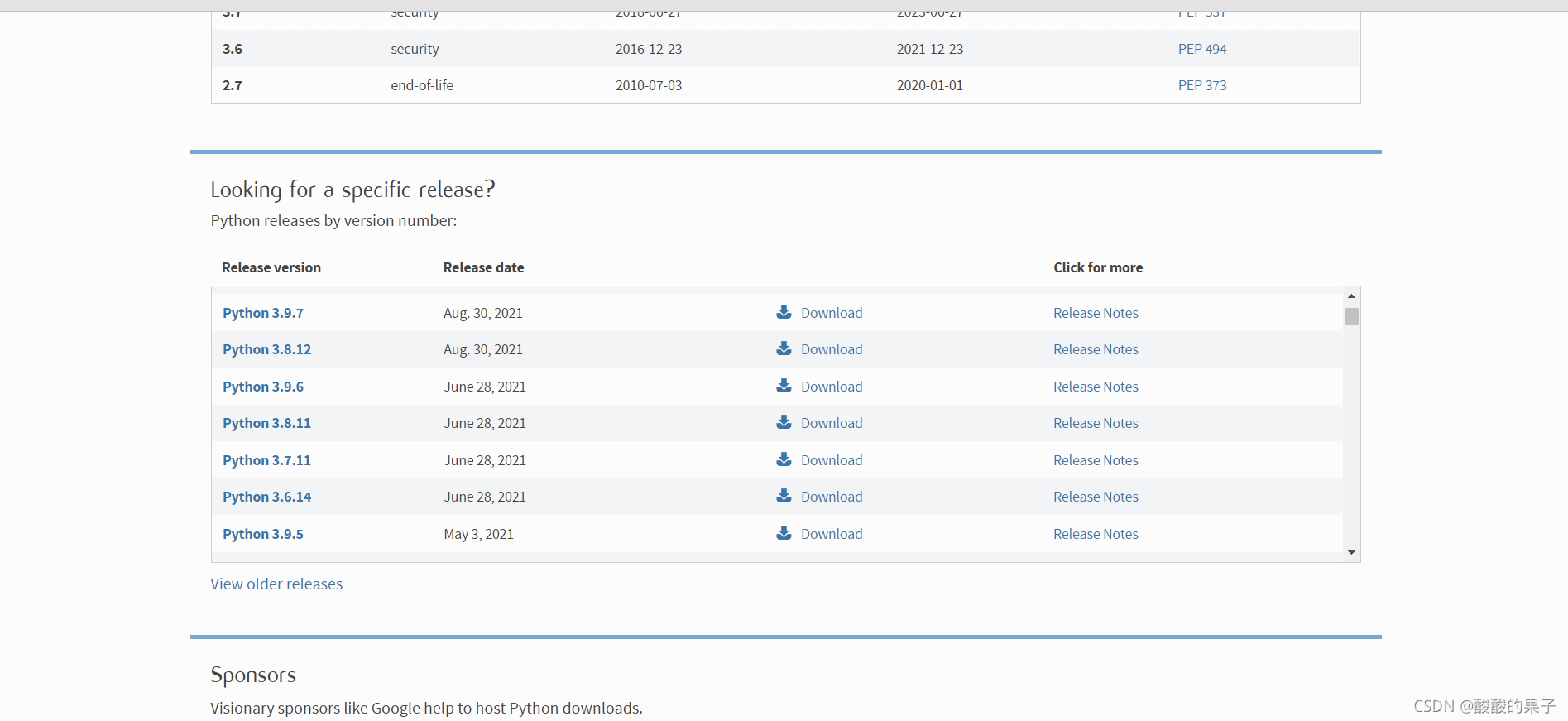Select the 2010-07-03 first release date
The image size is (1568, 721).
(649, 85)
